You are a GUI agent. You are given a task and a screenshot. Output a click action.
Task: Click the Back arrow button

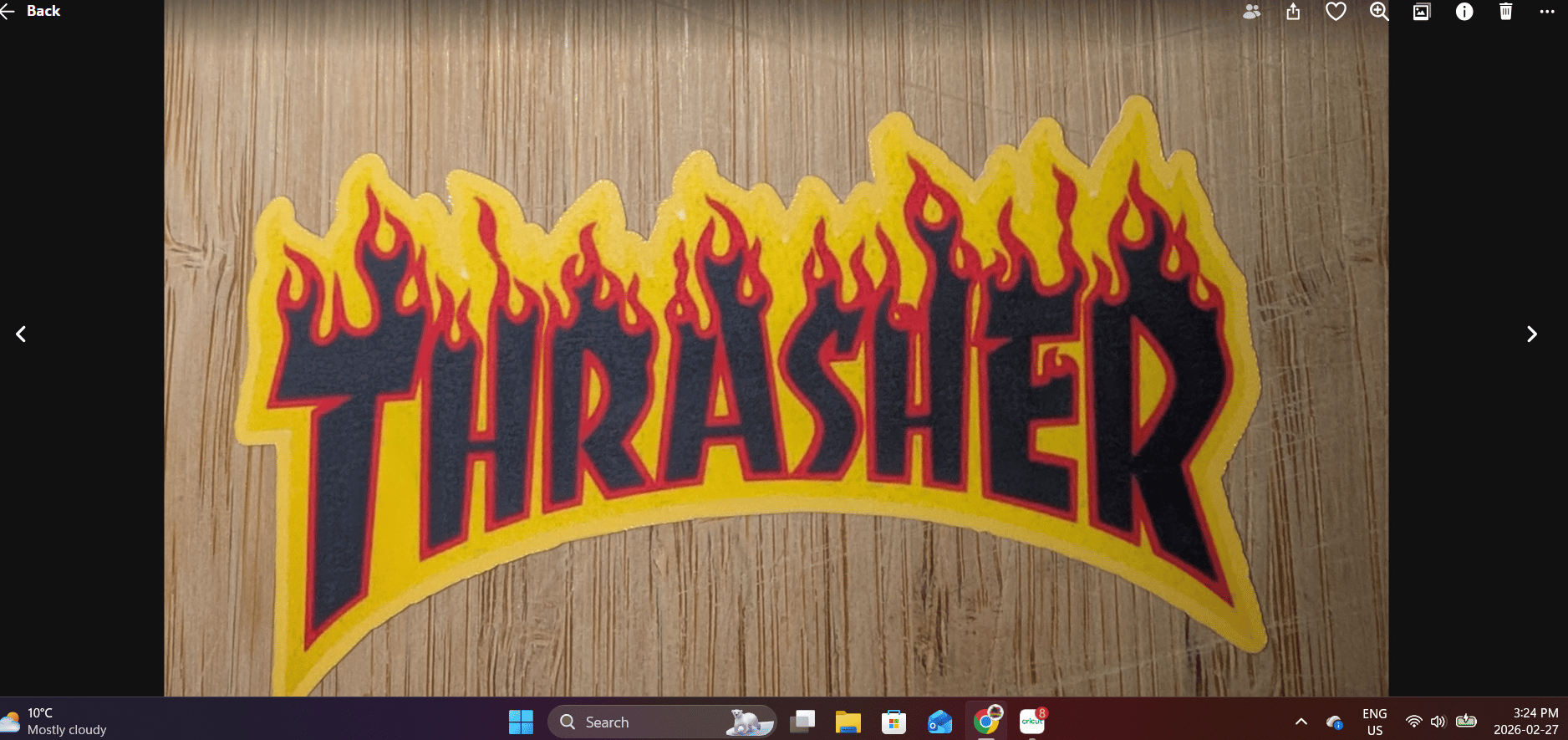point(30,11)
